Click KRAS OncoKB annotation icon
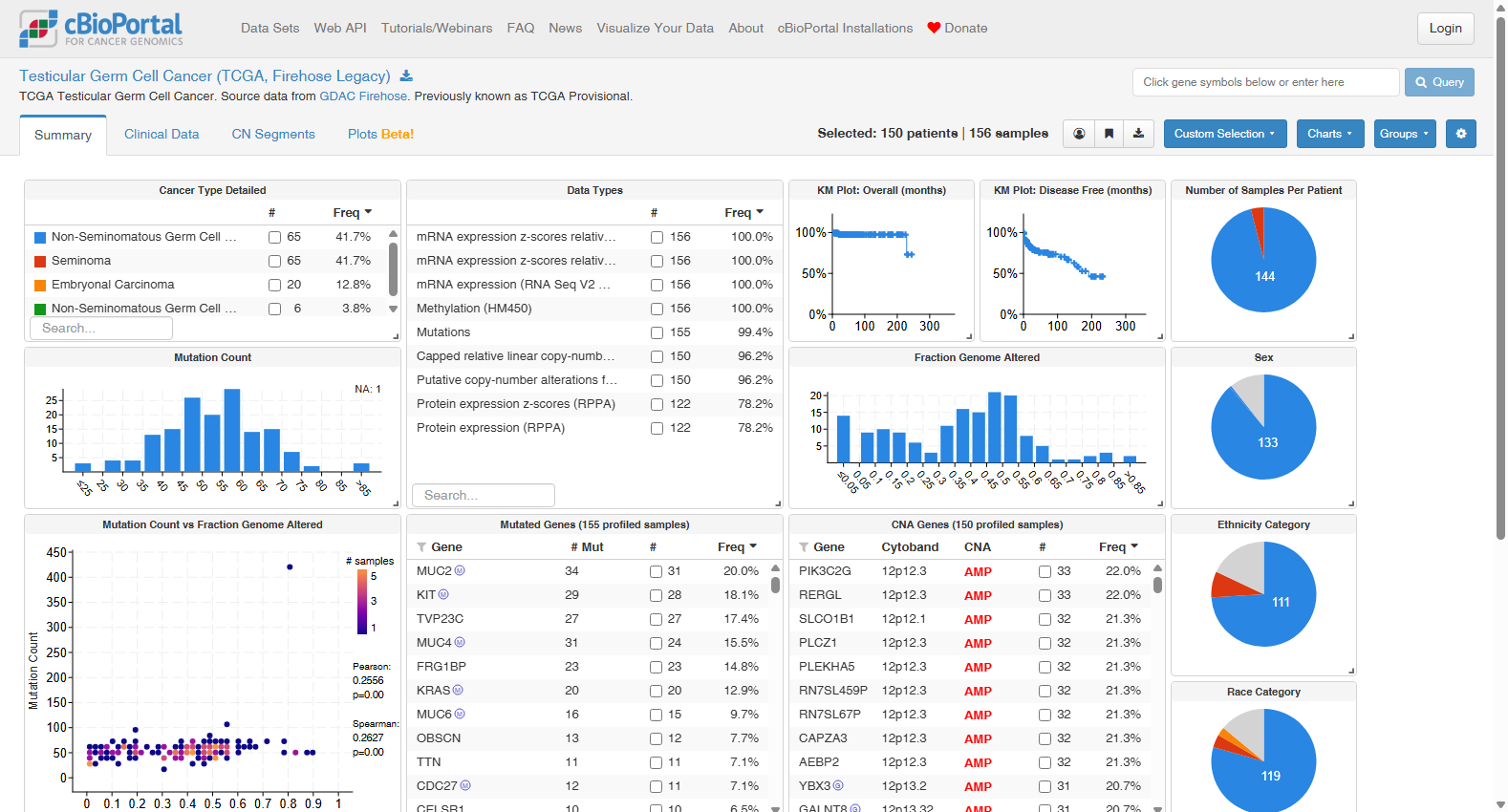This screenshot has height=812, width=1508. click(x=458, y=691)
